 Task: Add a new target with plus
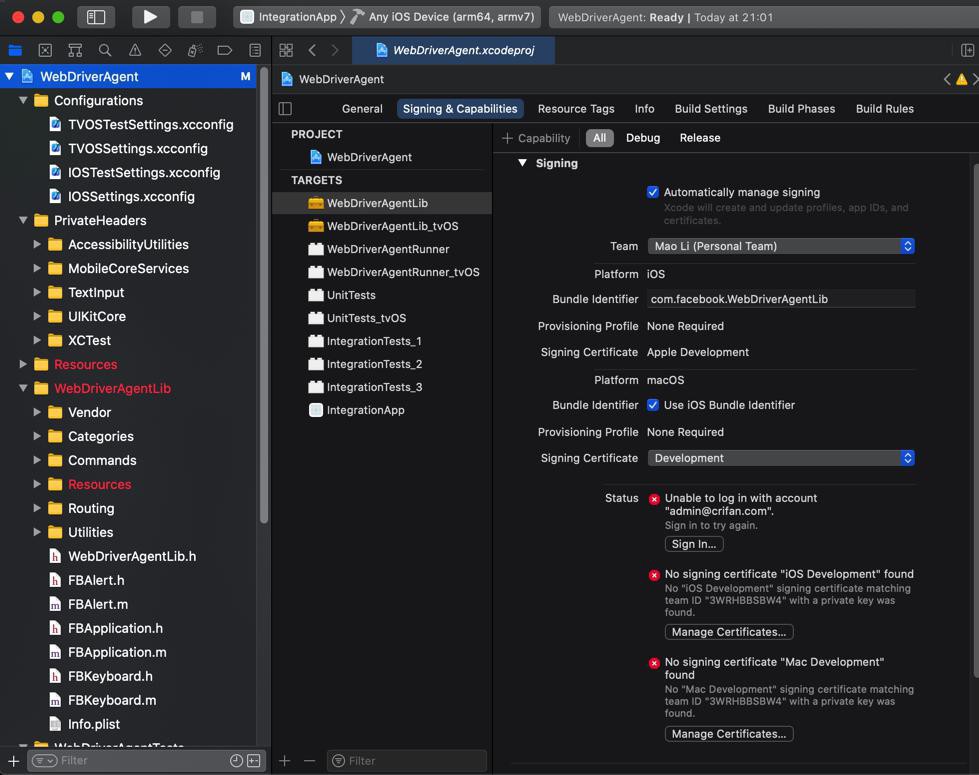pos(285,761)
